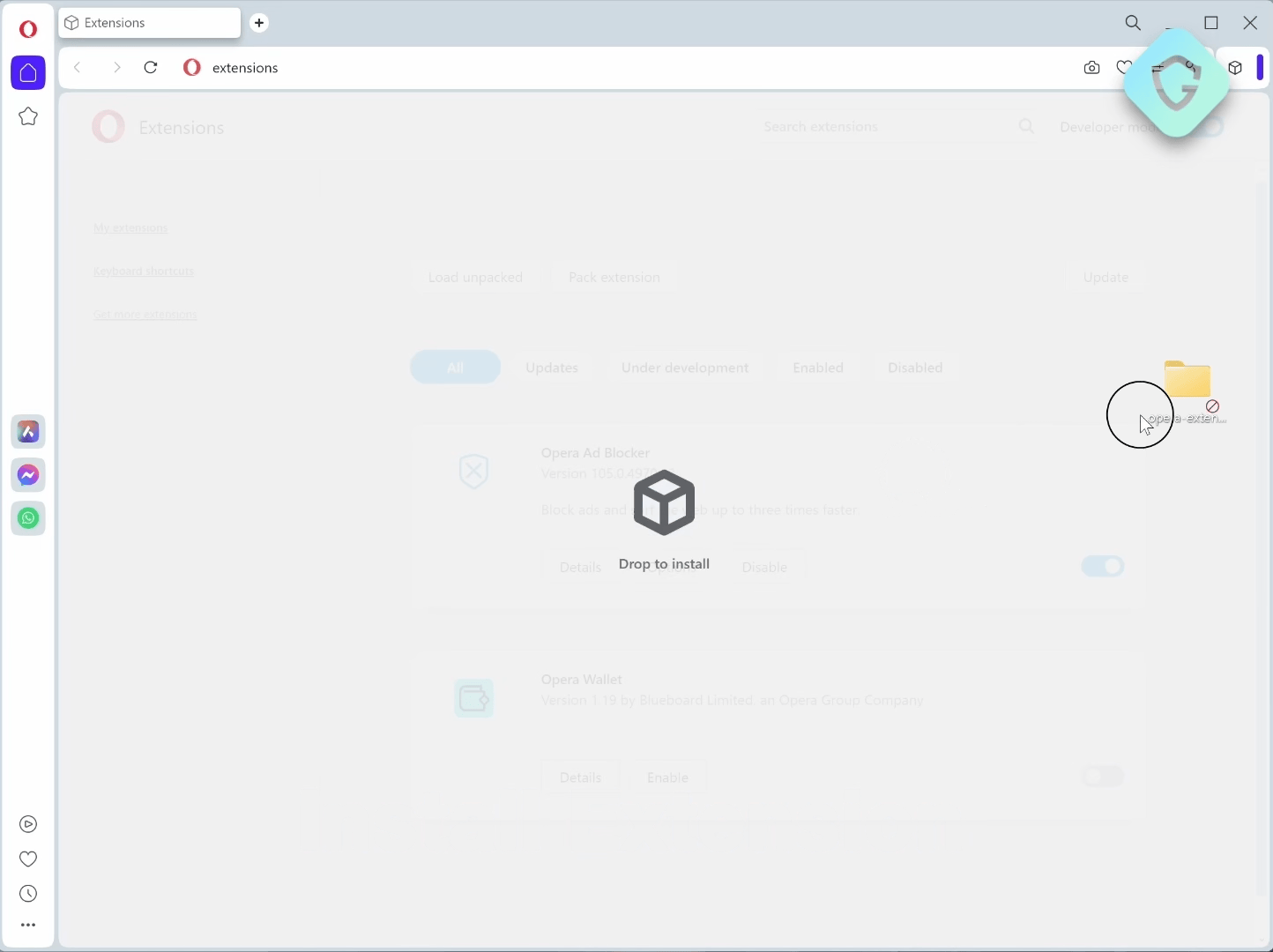Go to the Start Page home icon

pyautogui.click(x=28, y=73)
